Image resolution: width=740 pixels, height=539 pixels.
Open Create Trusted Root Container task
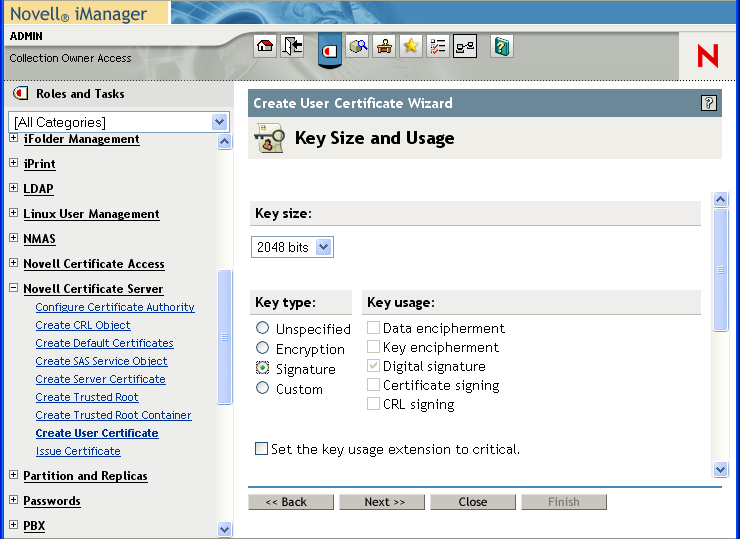[x=113, y=415]
